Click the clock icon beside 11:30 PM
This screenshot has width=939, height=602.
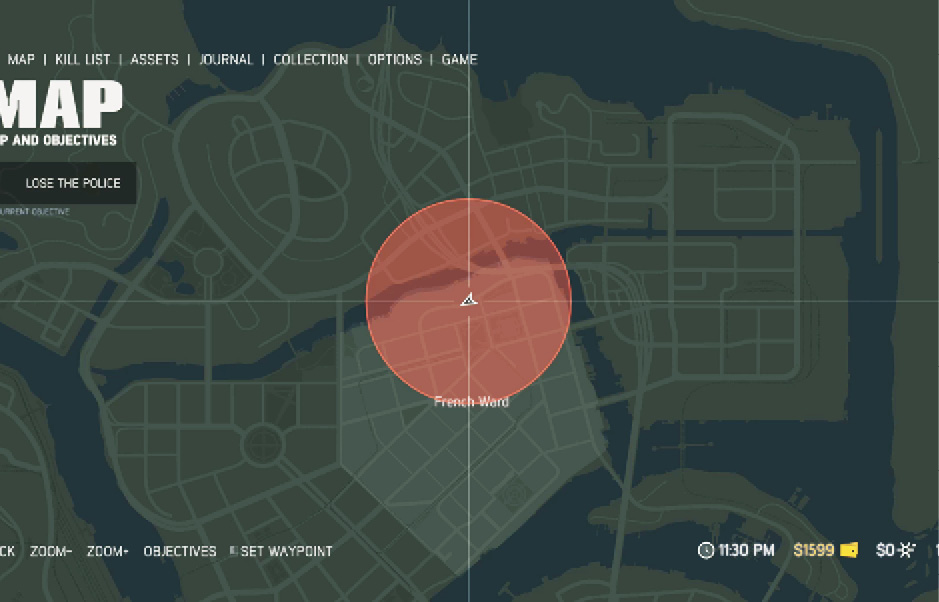[x=706, y=550]
